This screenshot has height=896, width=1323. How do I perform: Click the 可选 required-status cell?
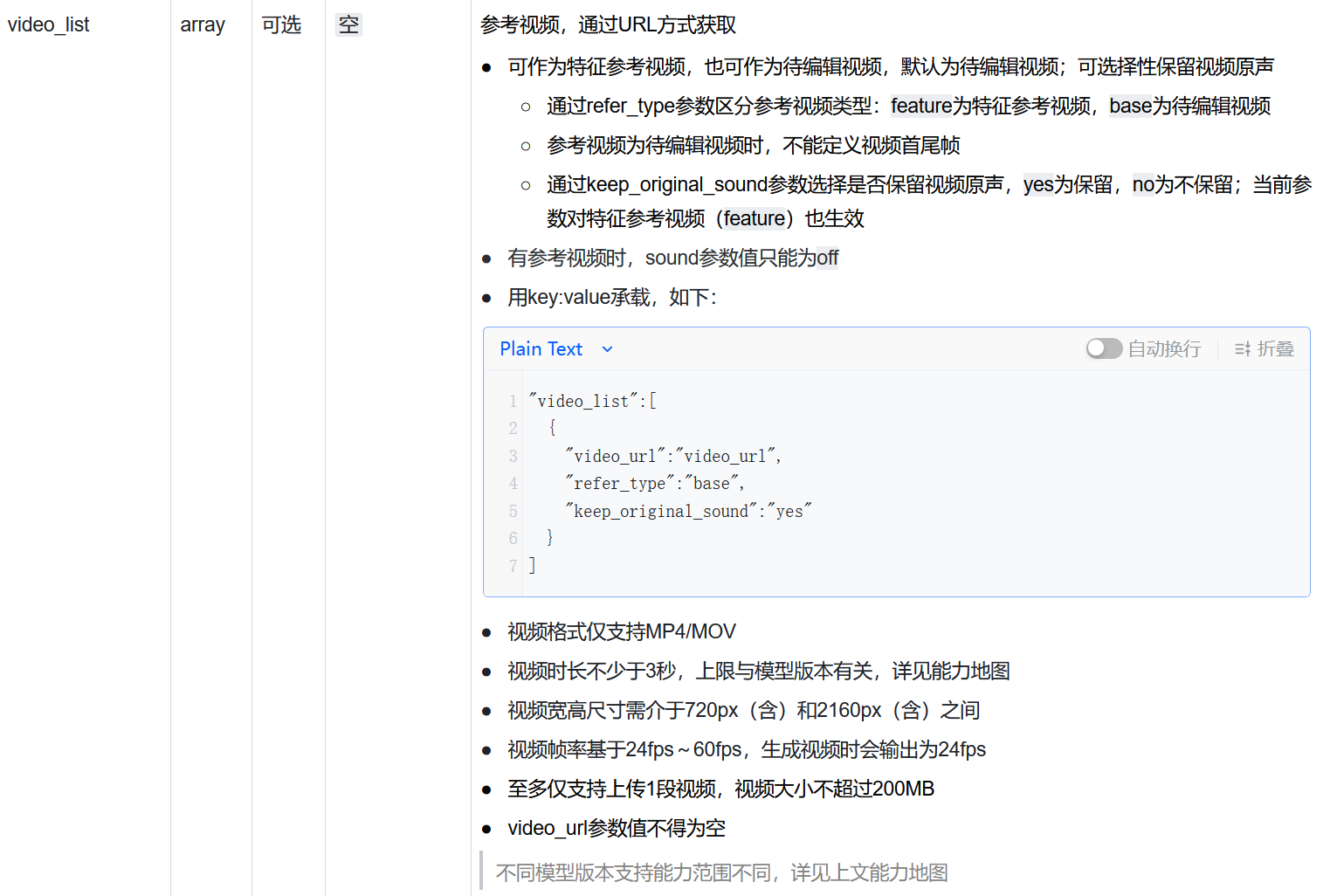281,24
